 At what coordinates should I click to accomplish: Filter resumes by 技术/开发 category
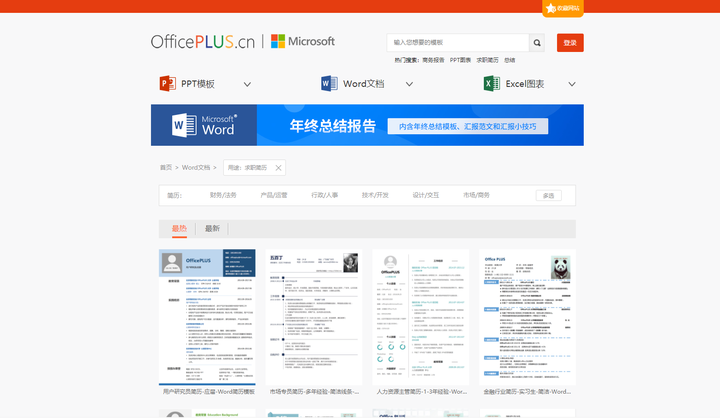coord(375,196)
